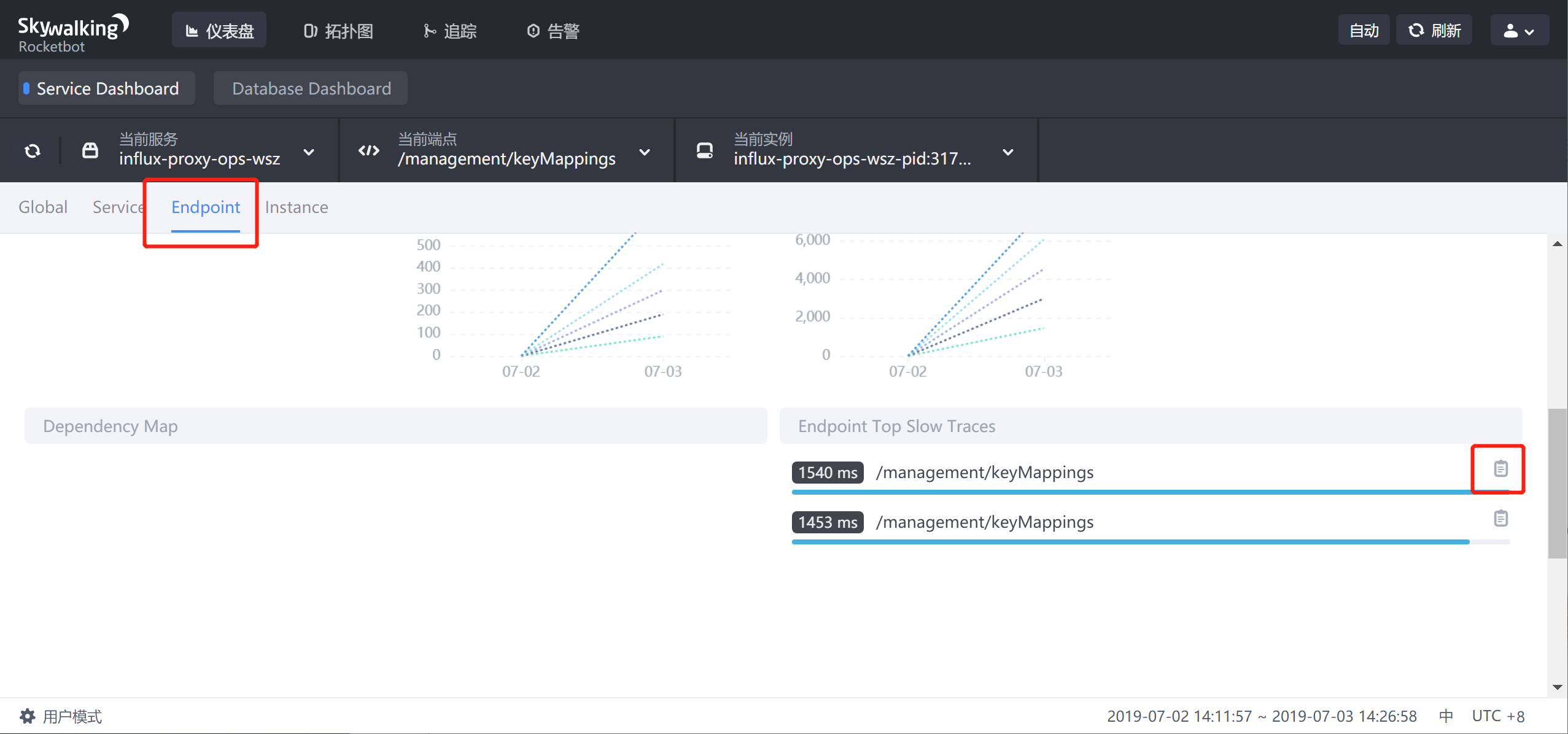
Task: Click the 刷新 refresh button
Action: pyautogui.click(x=1434, y=30)
